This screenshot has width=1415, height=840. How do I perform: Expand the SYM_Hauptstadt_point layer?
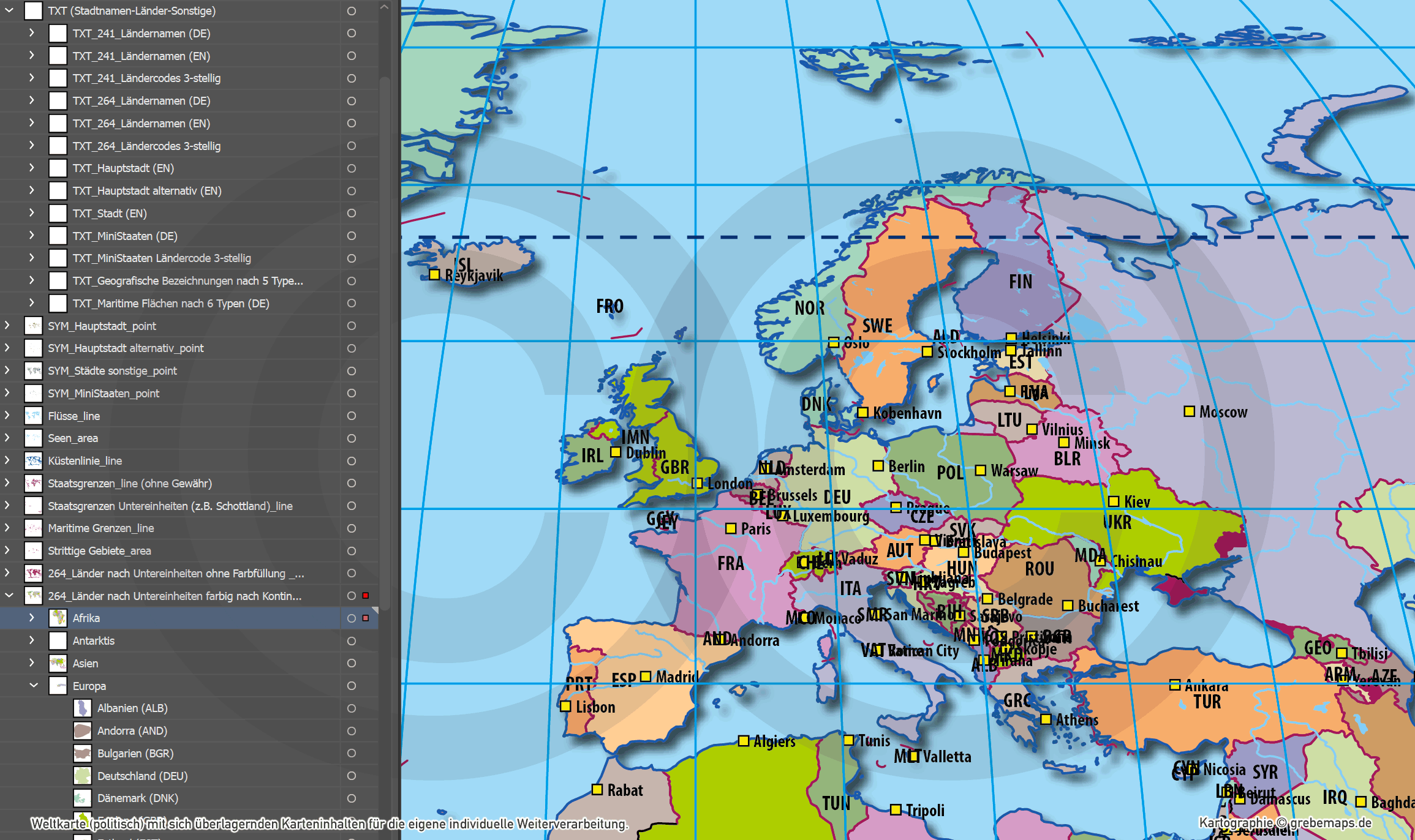click(x=7, y=326)
